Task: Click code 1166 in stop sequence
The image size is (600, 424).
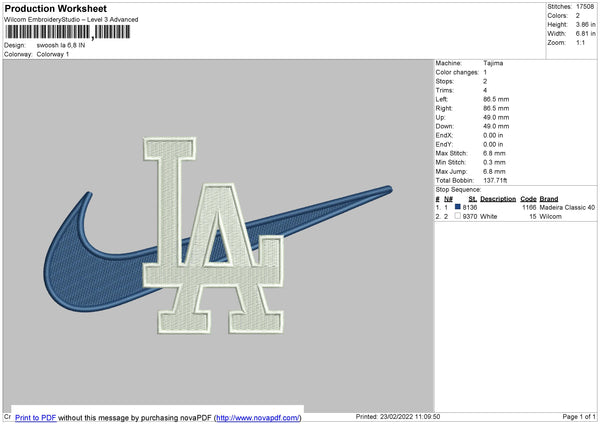Action: click(529, 207)
